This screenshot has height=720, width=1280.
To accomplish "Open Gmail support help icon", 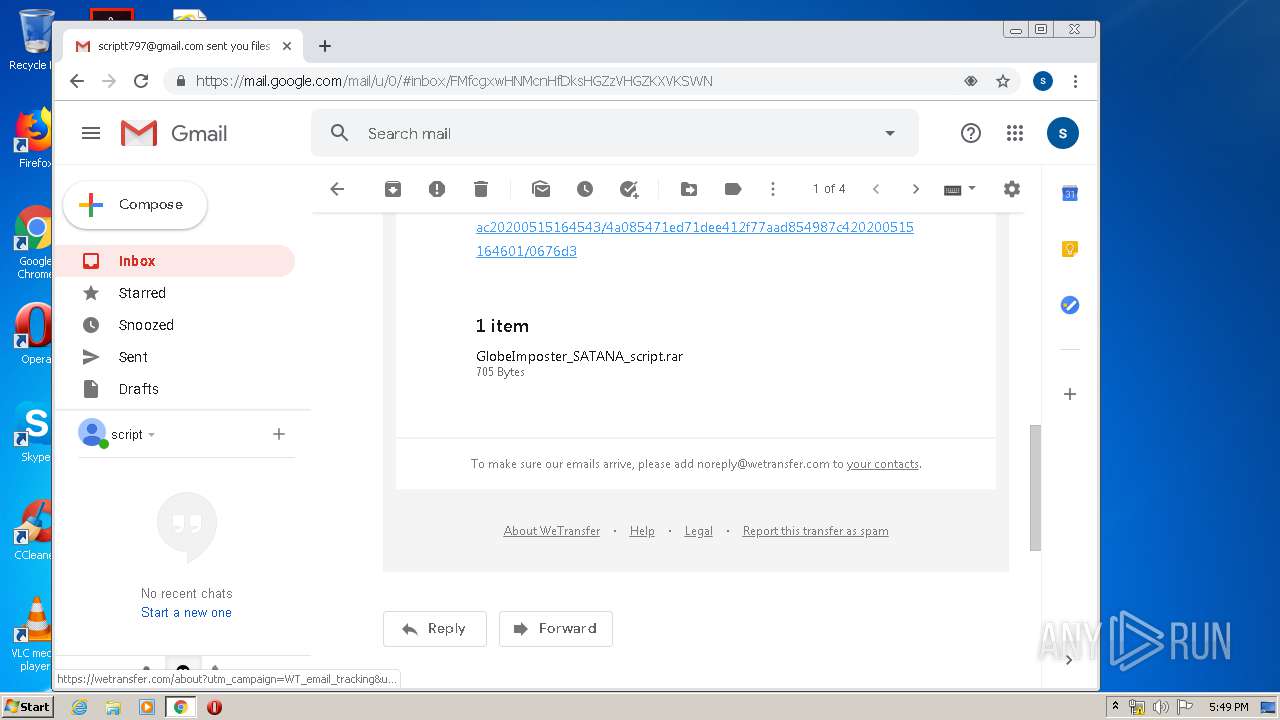I will coord(971,133).
